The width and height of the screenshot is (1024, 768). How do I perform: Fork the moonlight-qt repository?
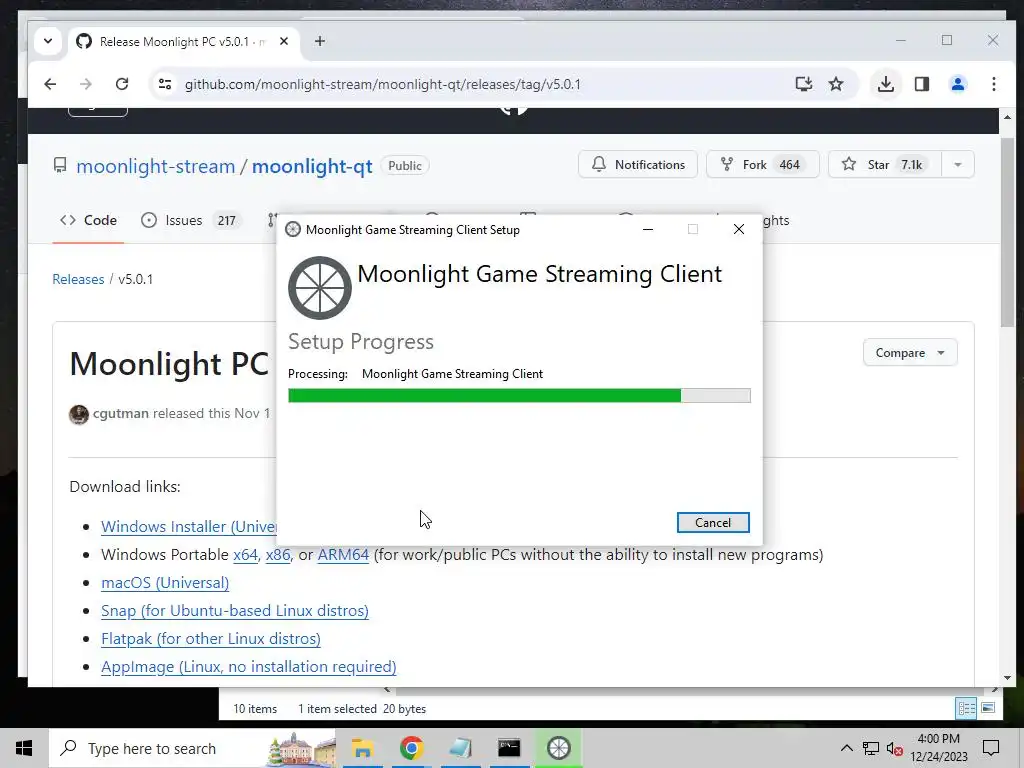point(762,165)
